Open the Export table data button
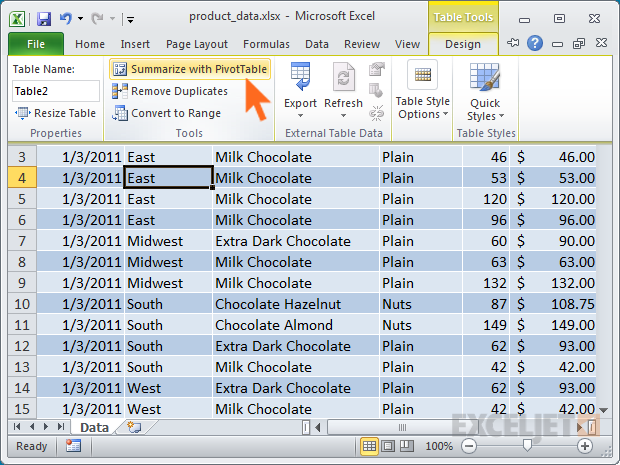This screenshot has width=620, height=465. (300, 87)
